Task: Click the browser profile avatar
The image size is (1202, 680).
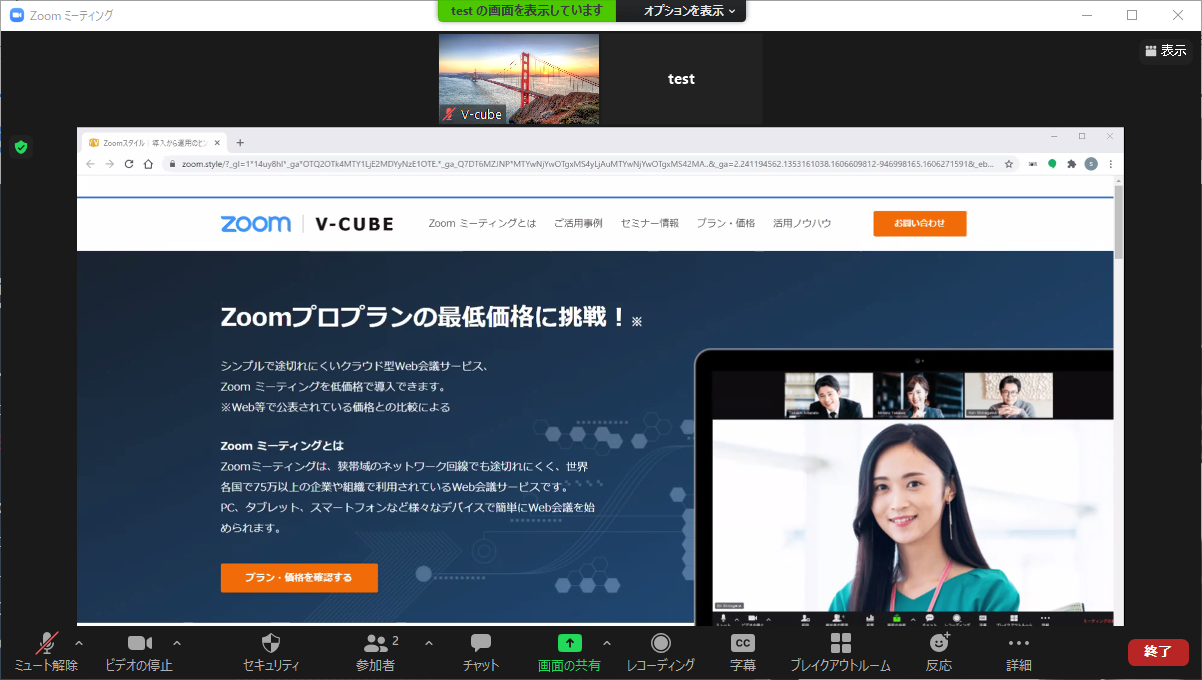Action: [1091, 164]
